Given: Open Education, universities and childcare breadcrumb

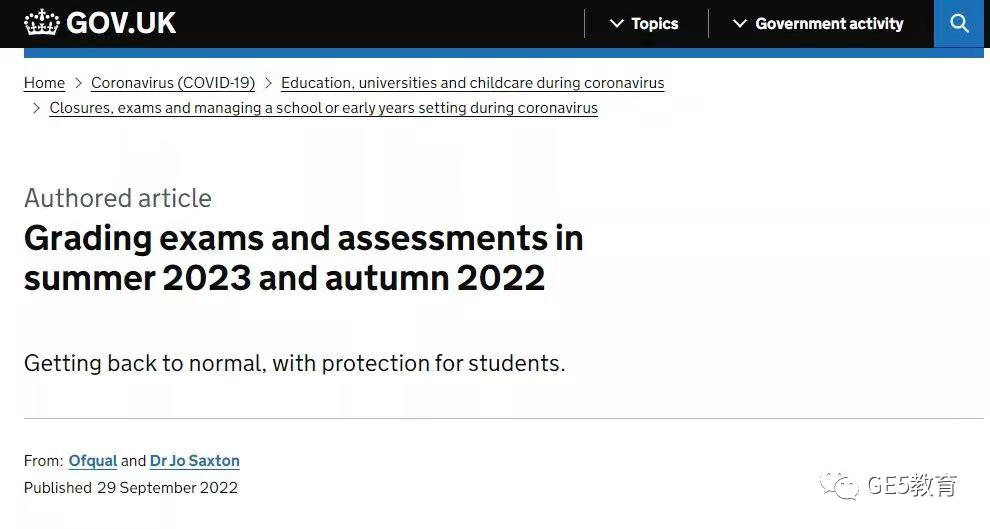Looking at the screenshot, I should (472, 83).
